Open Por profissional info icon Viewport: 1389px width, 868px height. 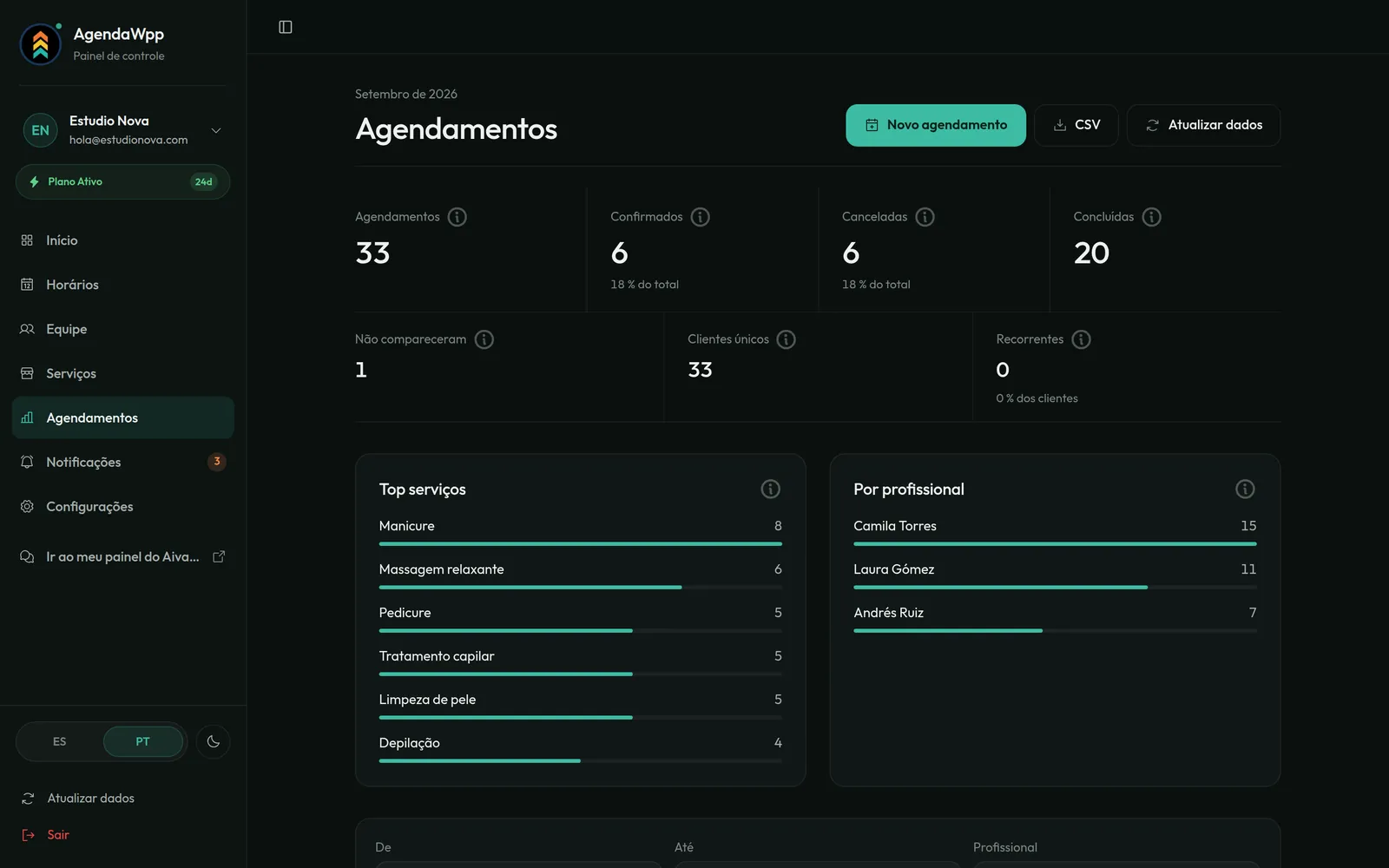point(1246,490)
